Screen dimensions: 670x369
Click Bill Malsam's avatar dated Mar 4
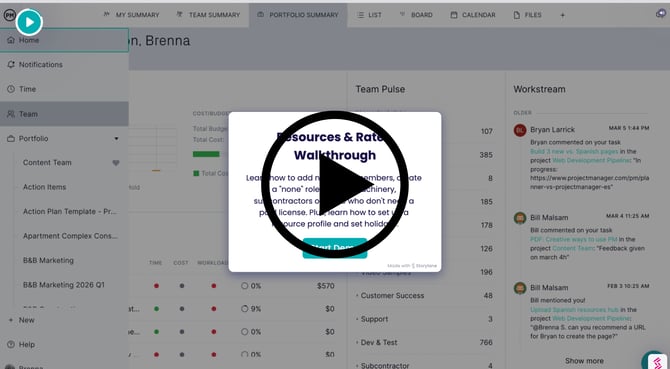tap(520, 218)
